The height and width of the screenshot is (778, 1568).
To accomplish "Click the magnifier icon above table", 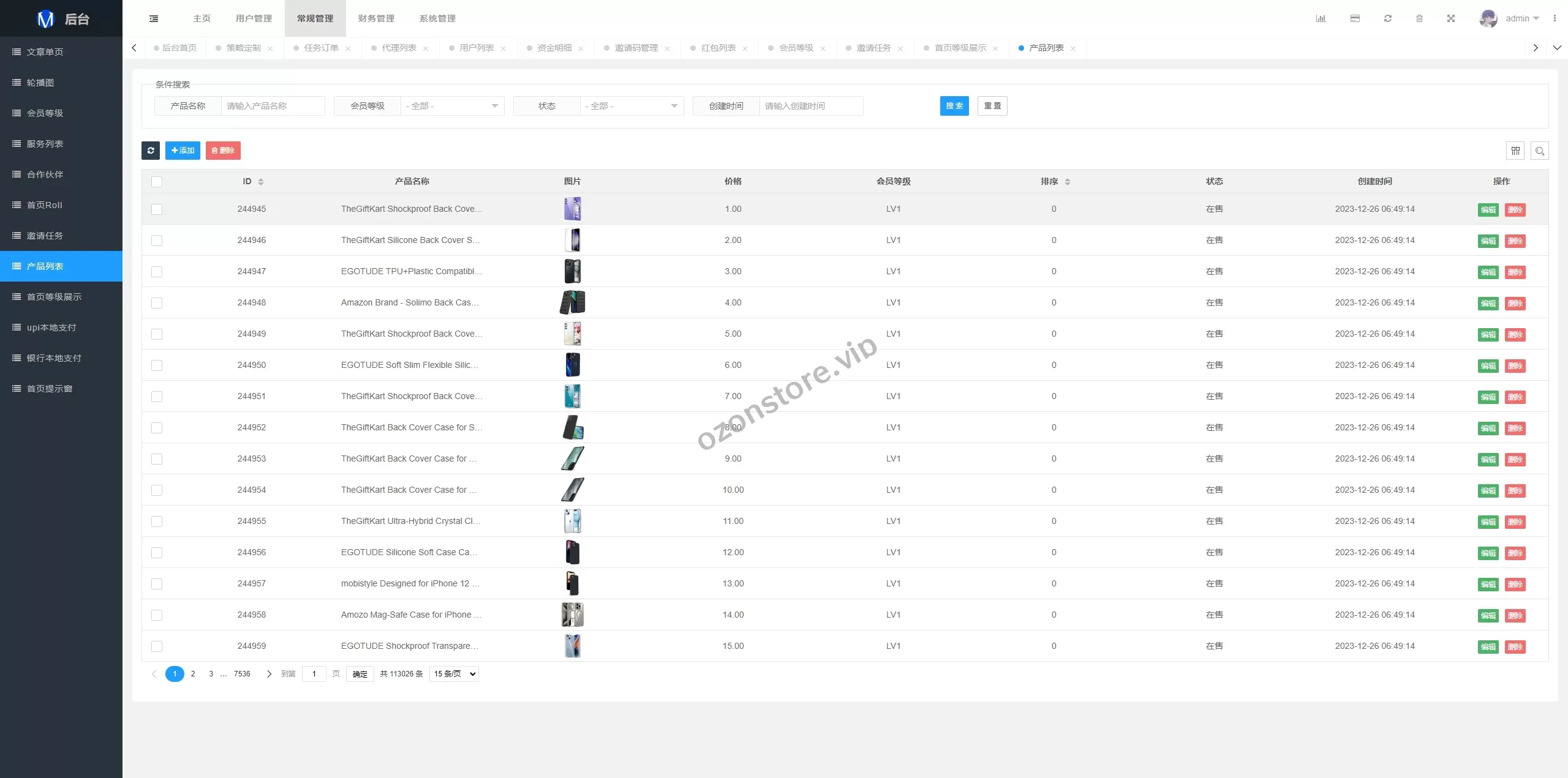I will (x=1540, y=151).
